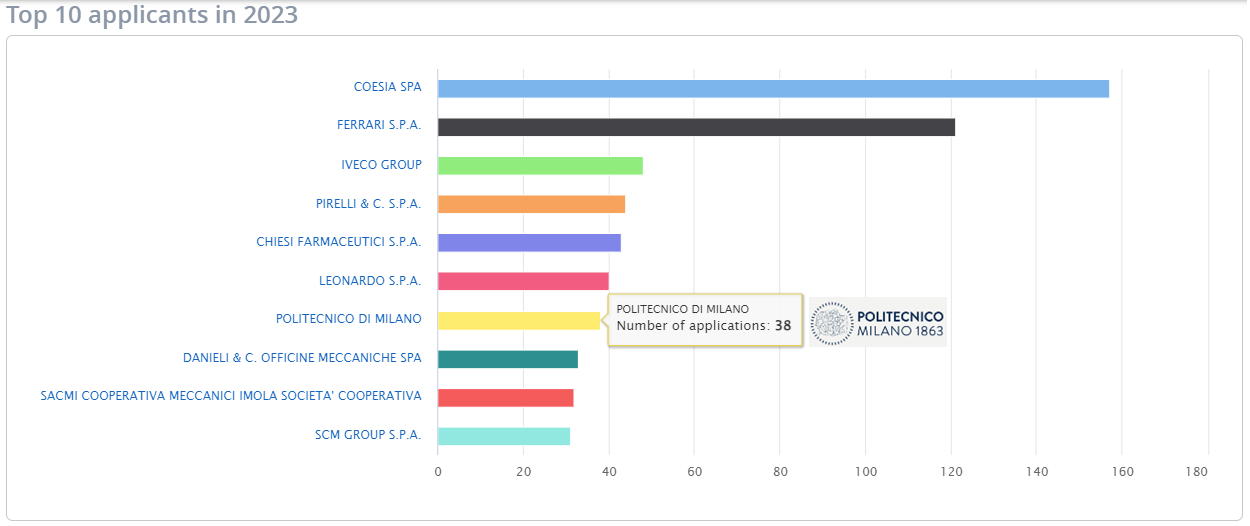Screen dimensions: 1250x526
Task: Select the dark gray FERRARI bar
Action: point(696,127)
